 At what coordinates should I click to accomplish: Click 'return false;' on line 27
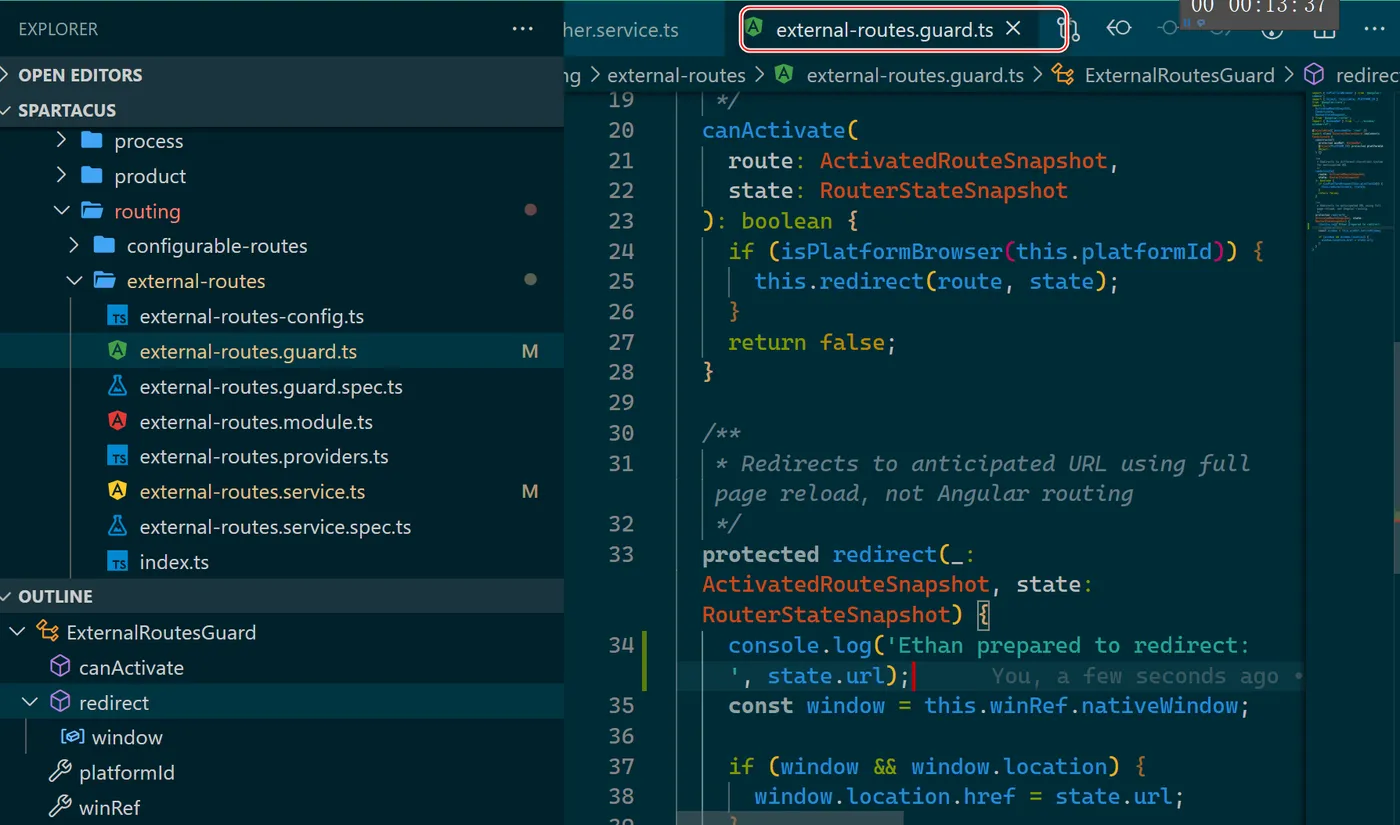[812, 342]
